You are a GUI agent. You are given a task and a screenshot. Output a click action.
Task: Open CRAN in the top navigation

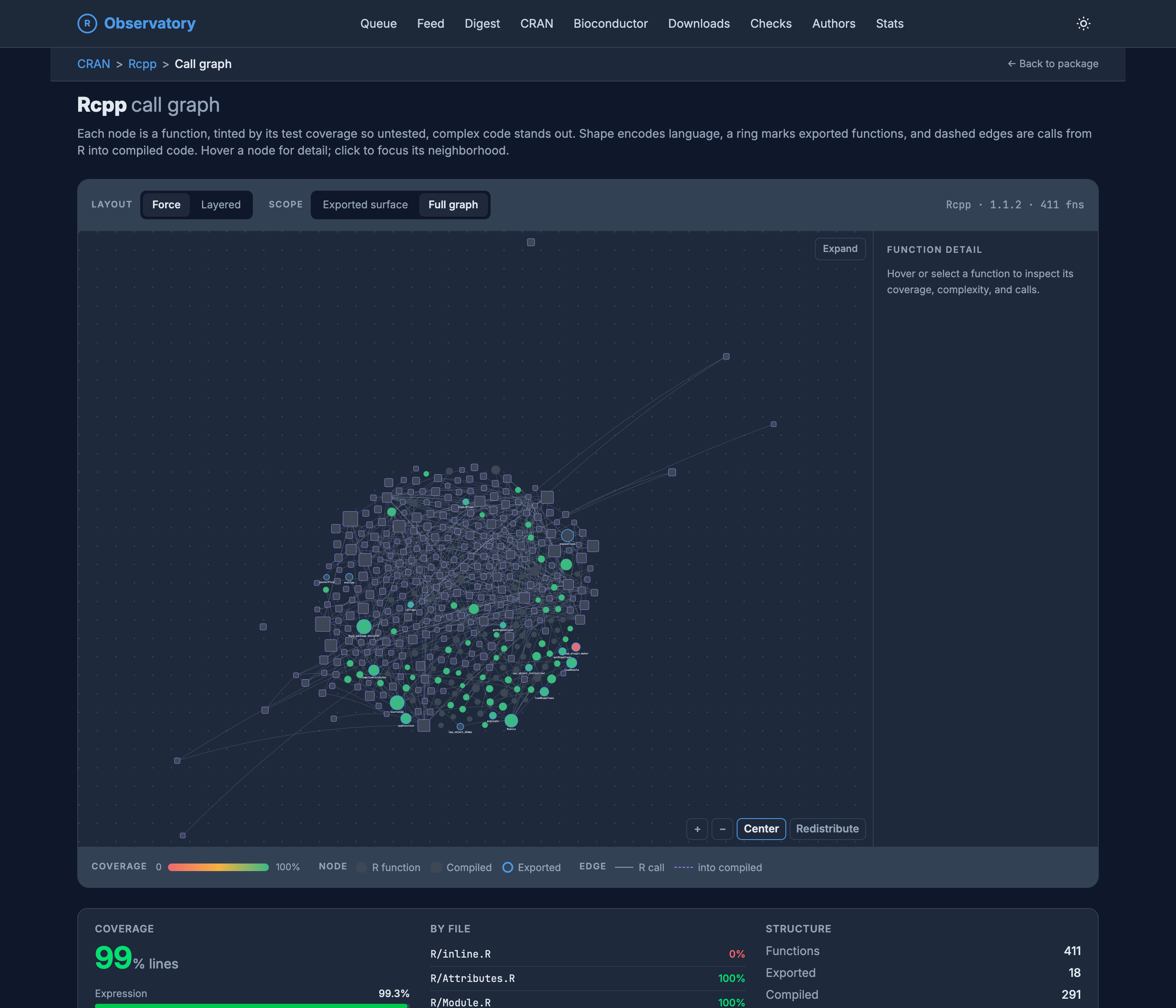[x=536, y=23]
